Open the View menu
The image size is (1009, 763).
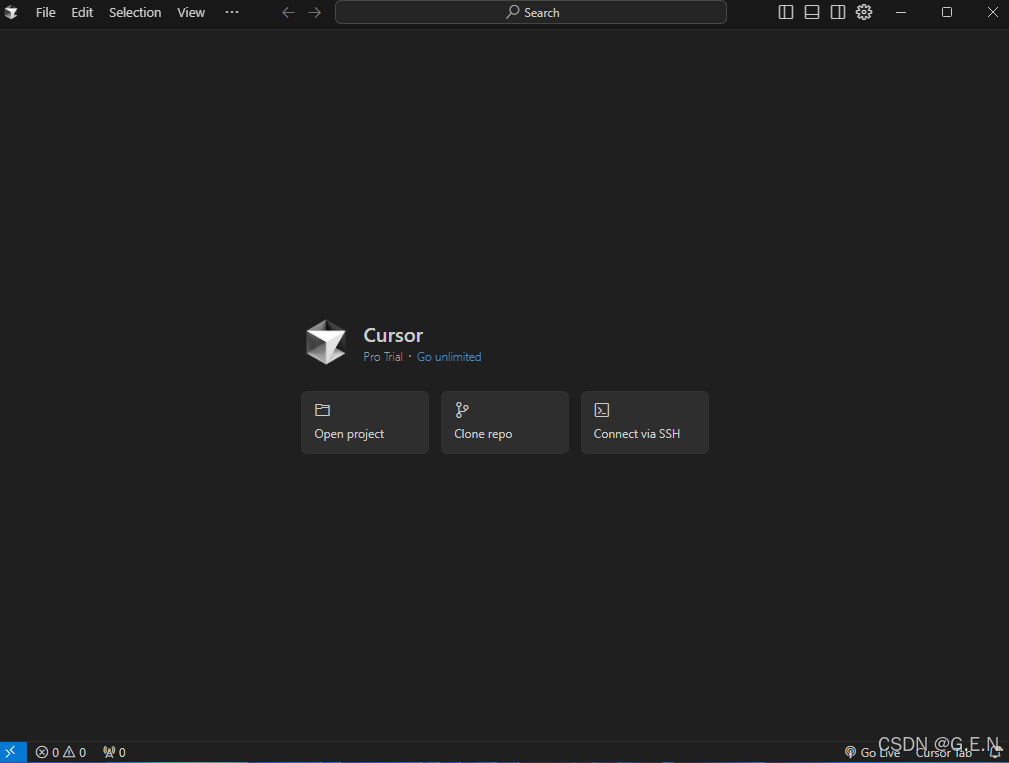(x=190, y=12)
